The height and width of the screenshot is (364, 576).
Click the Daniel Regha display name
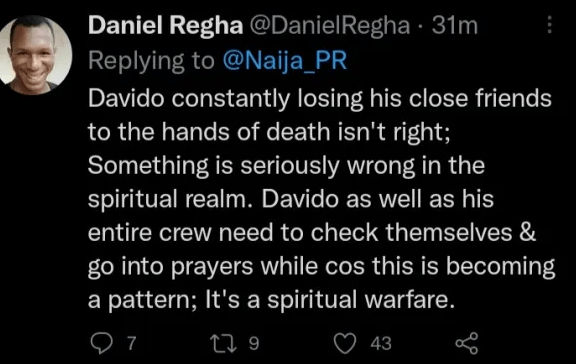(x=165, y=26)
